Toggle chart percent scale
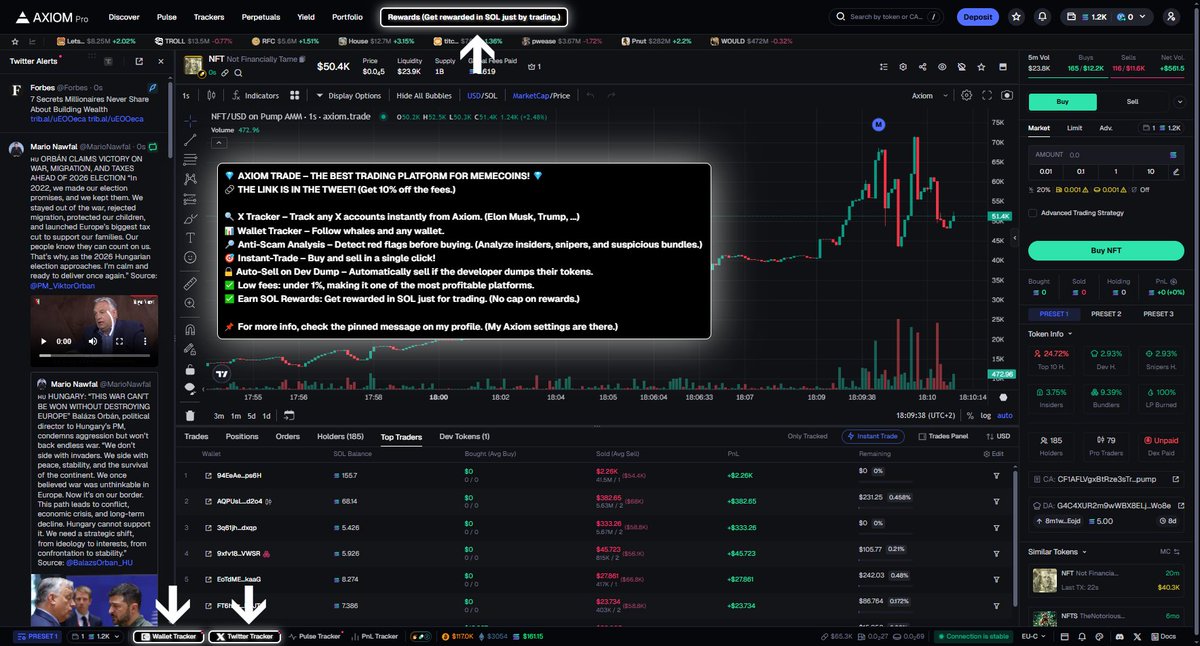 tap(969, 415)
